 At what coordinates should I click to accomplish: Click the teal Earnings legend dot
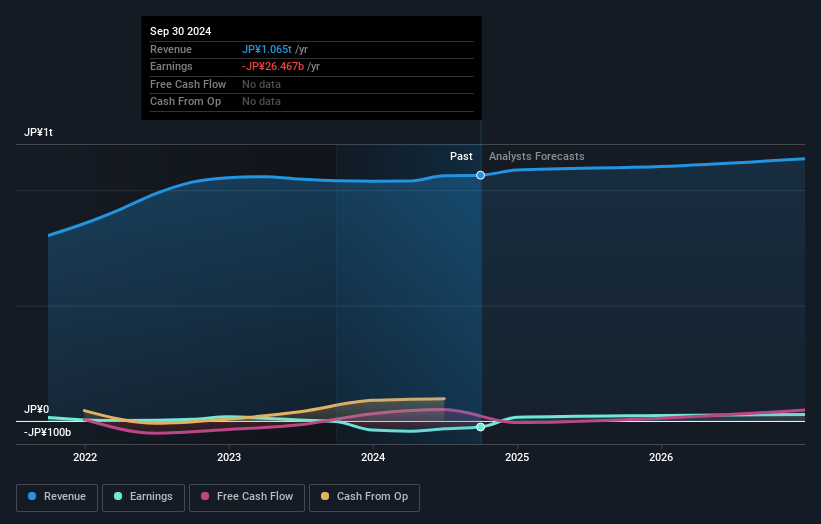(x=118, y=496)
